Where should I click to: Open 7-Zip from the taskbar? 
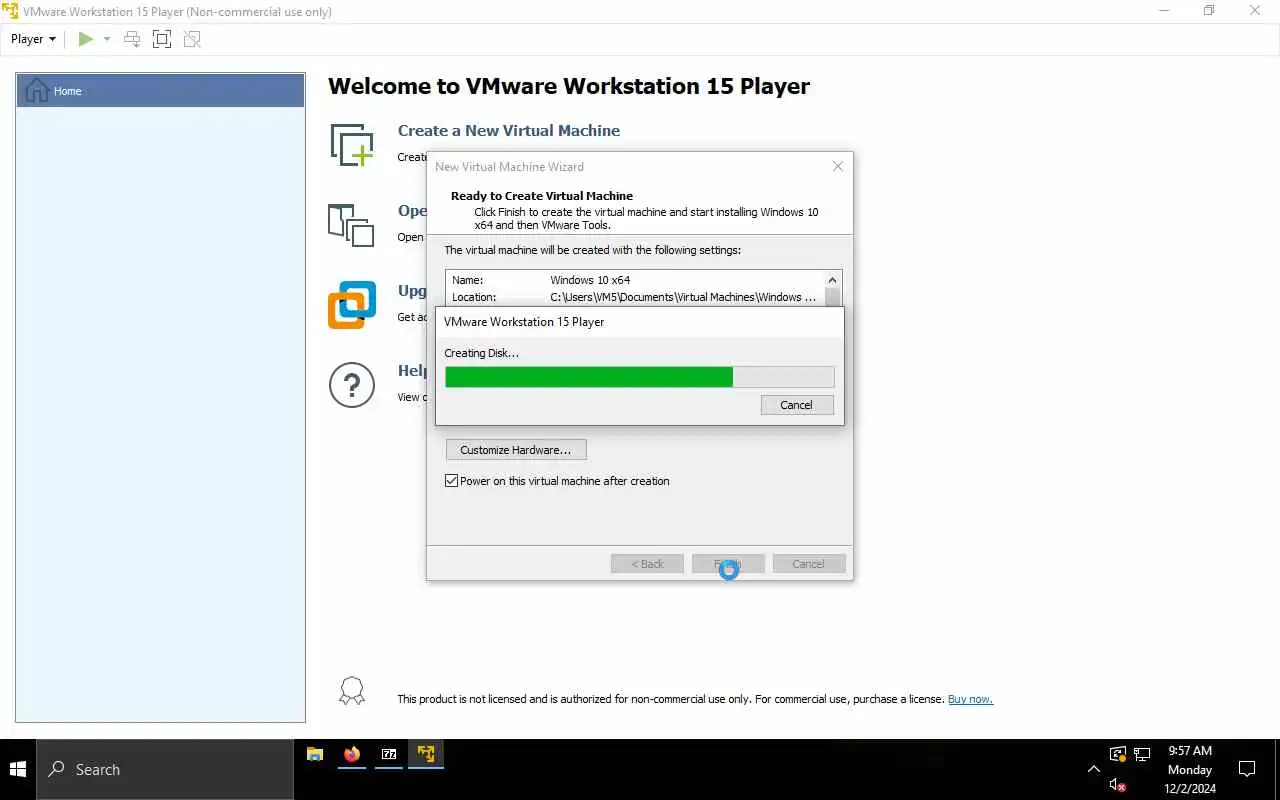tap(389, 755)
